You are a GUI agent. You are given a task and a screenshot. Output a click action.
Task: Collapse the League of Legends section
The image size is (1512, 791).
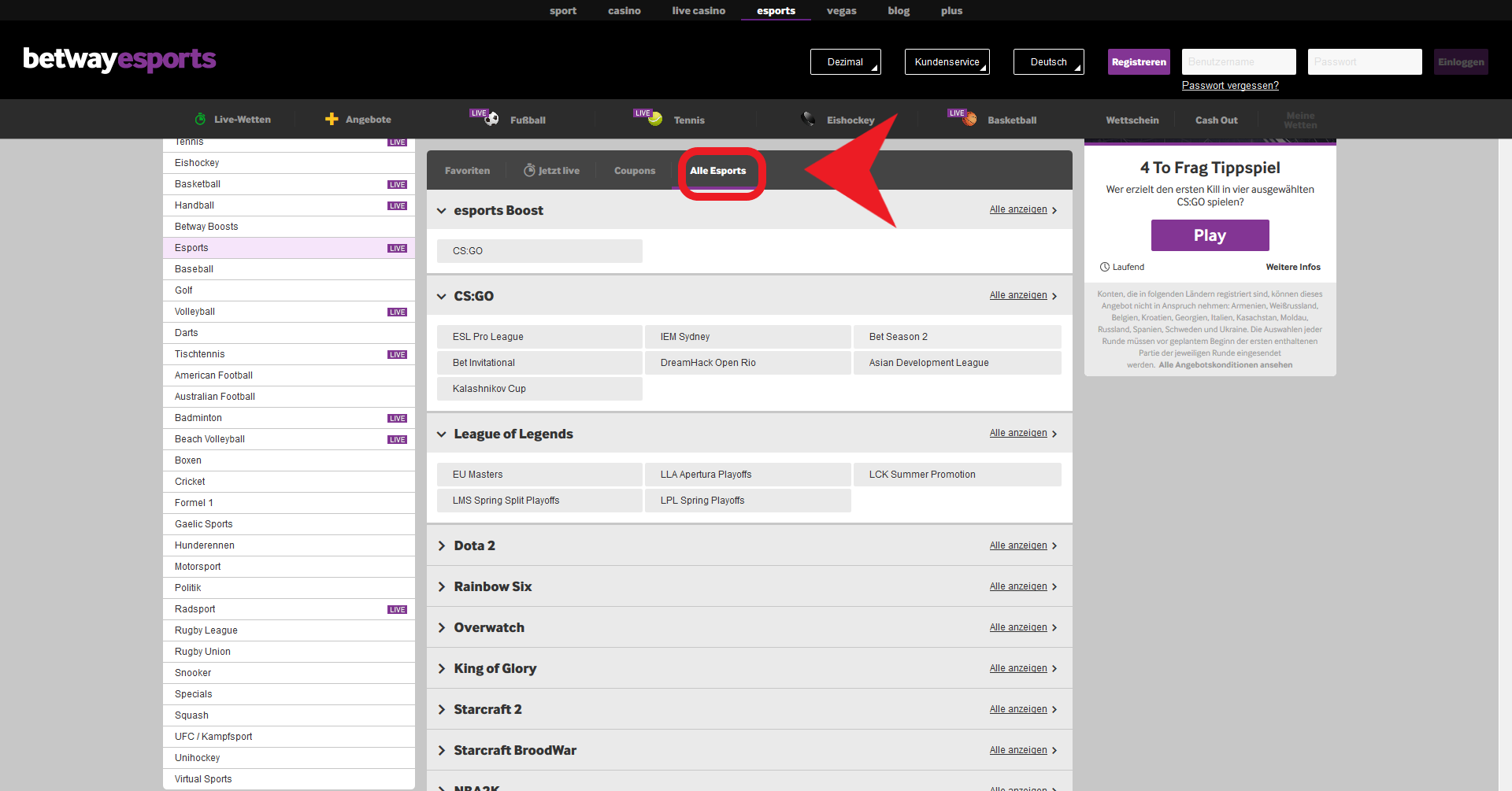tap(442, 434)
